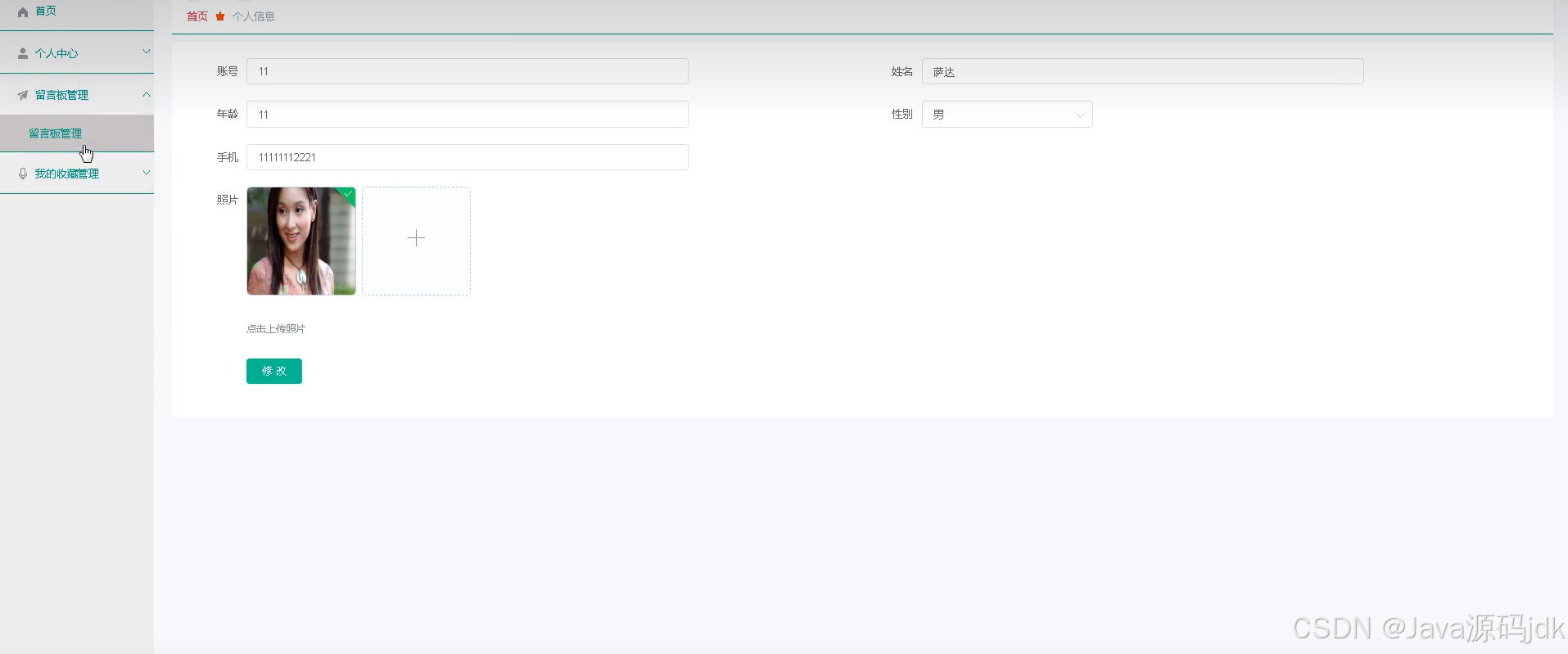Image resolution: width=1568 pixels, height=654 pixels.
Task: Open the 我的收藏管理 menu
Action: coord(77,174)
